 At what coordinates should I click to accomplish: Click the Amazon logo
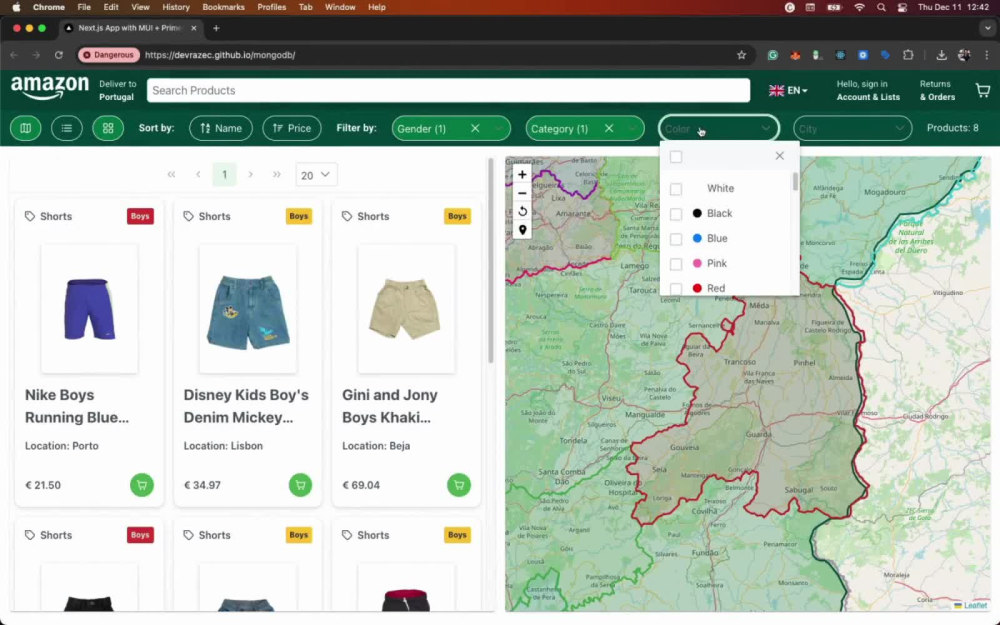pos(50,88)
